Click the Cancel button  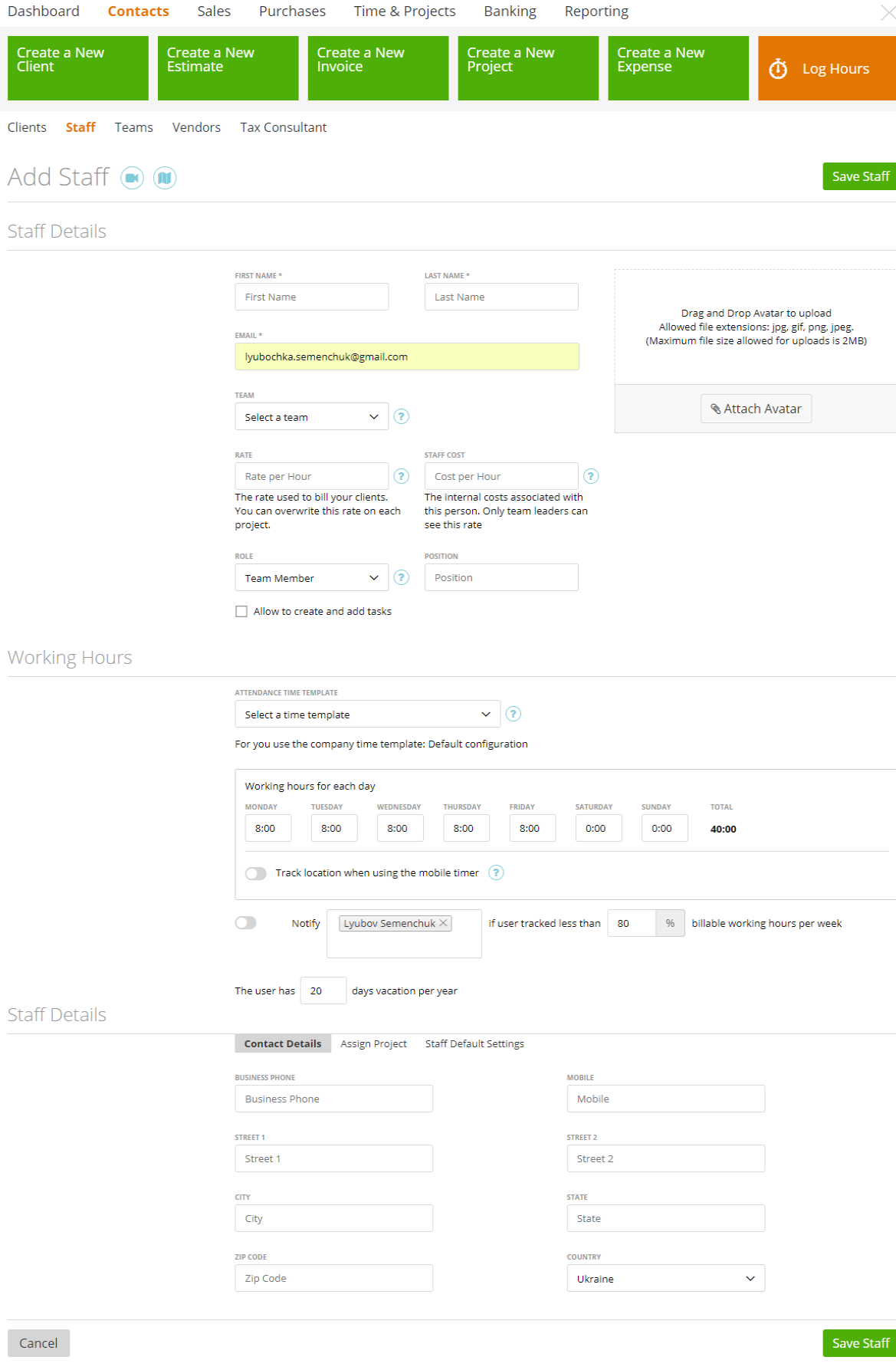pyautogui.click(x=38, y=1343)
